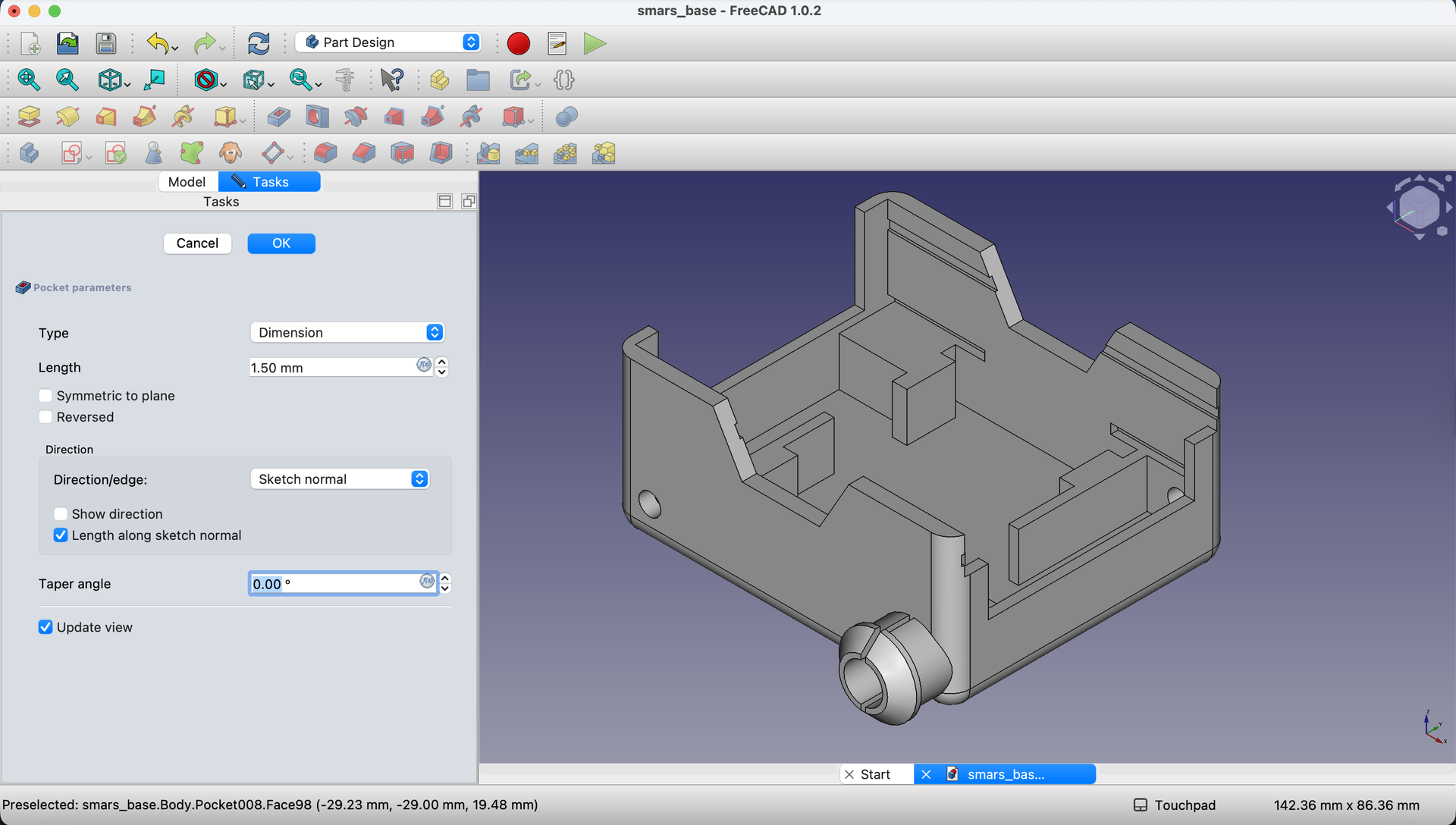
Task: Click the Fit All zoom icon
Action: tap(29, 80)
